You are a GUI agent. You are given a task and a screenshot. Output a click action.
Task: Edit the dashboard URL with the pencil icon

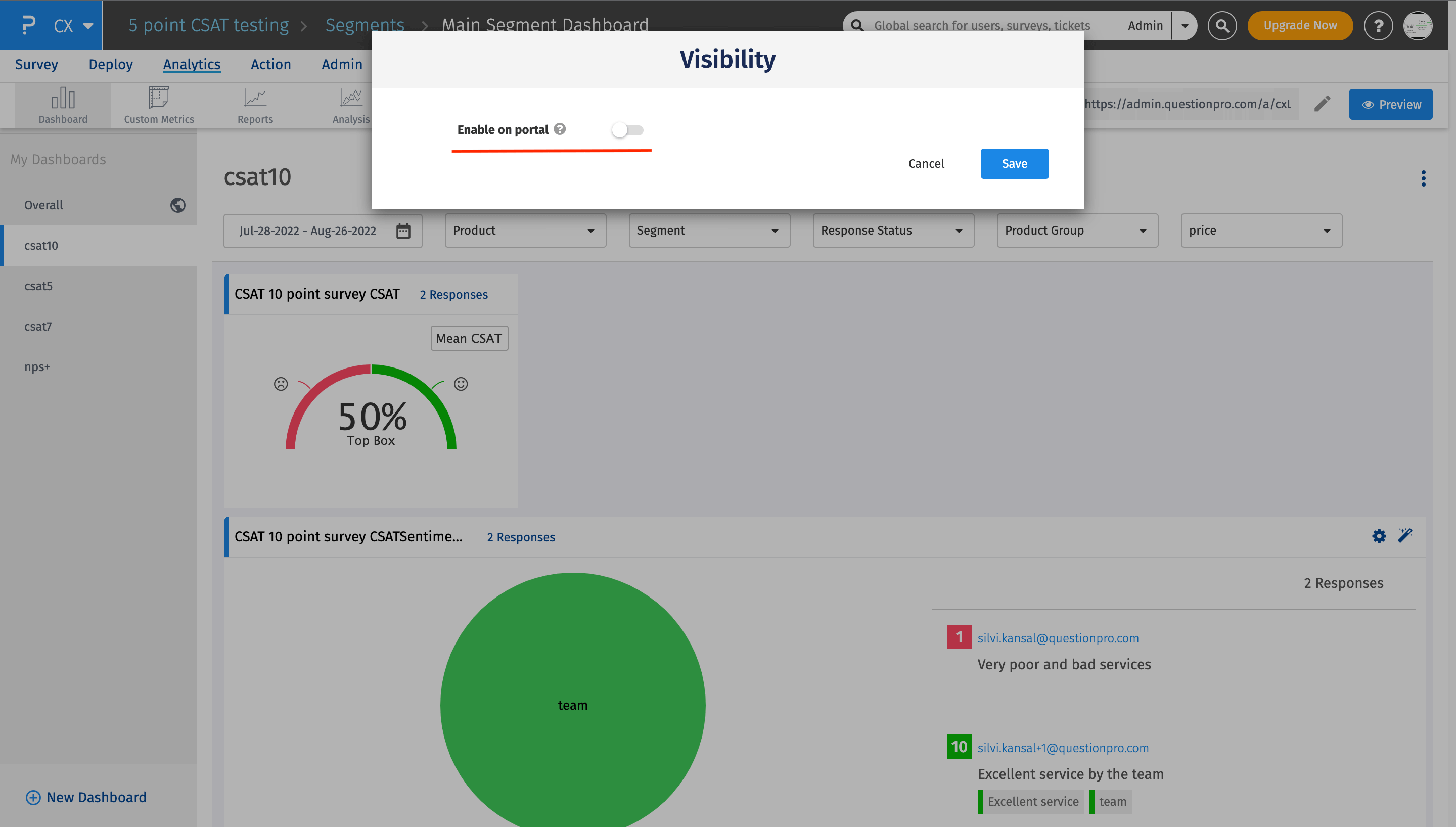1323,104
